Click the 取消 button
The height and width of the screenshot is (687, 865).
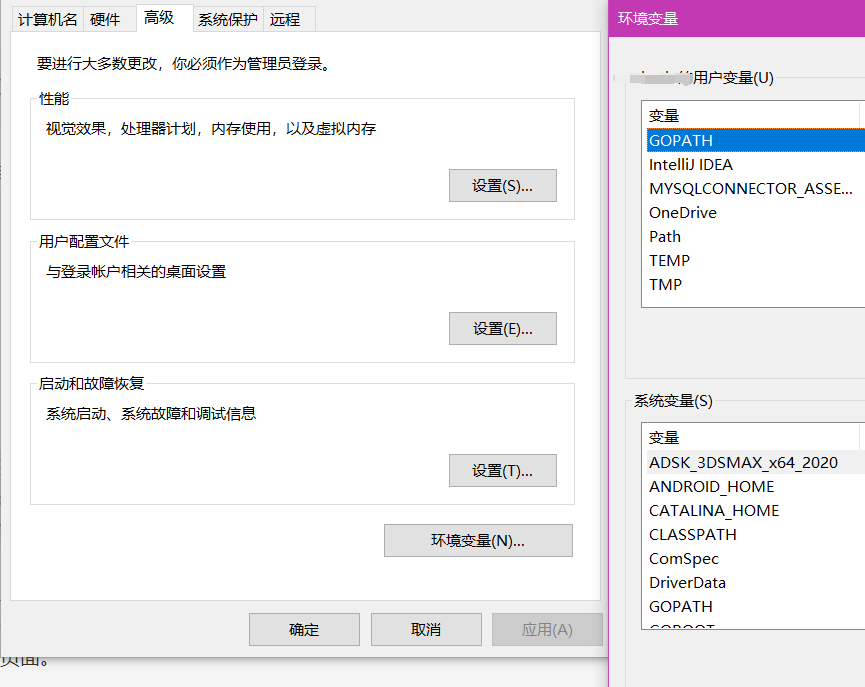(x=424, y=629)
